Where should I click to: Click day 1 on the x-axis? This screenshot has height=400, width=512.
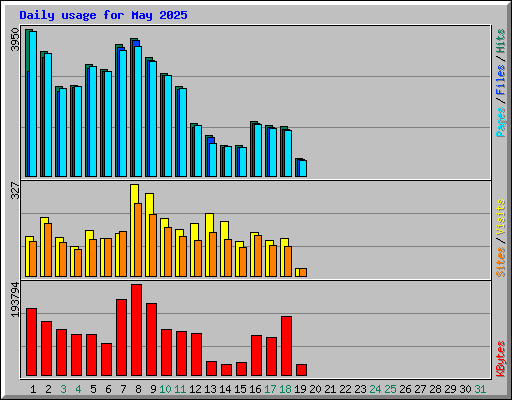(33, 389)
